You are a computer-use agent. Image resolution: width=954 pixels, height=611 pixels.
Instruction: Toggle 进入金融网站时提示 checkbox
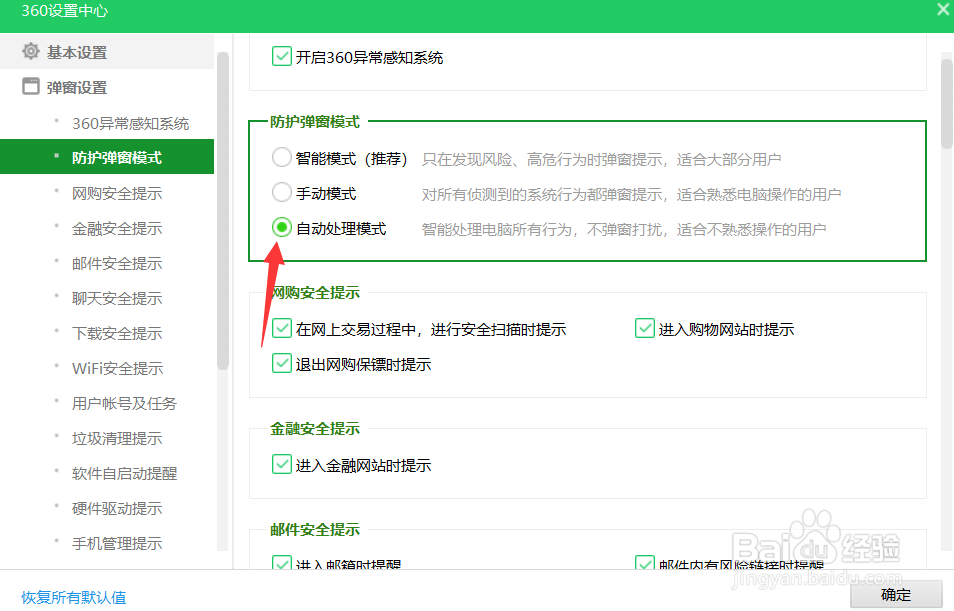[x=282, y=464]
